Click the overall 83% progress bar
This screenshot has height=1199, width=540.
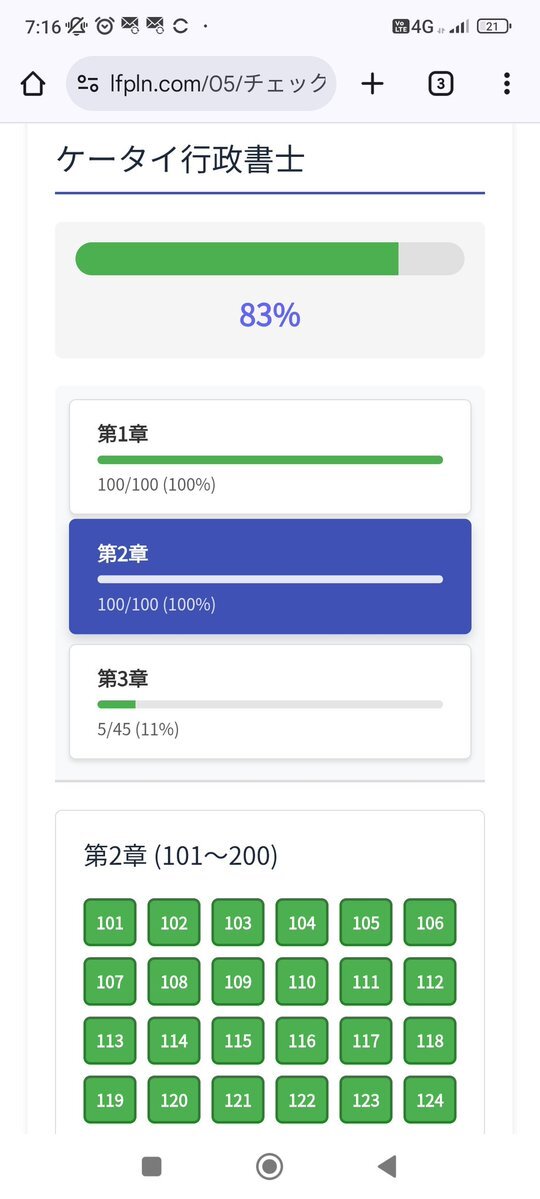270,258
